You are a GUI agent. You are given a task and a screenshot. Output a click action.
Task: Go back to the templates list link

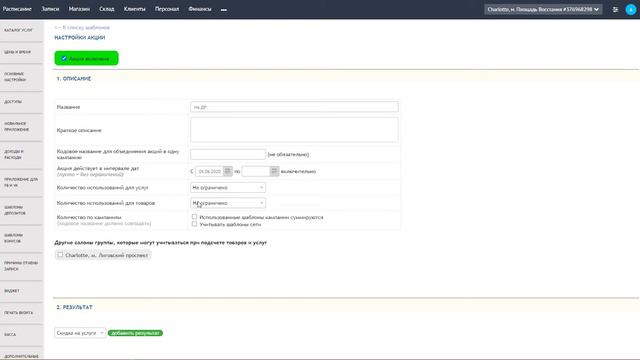tap(82, 27)
